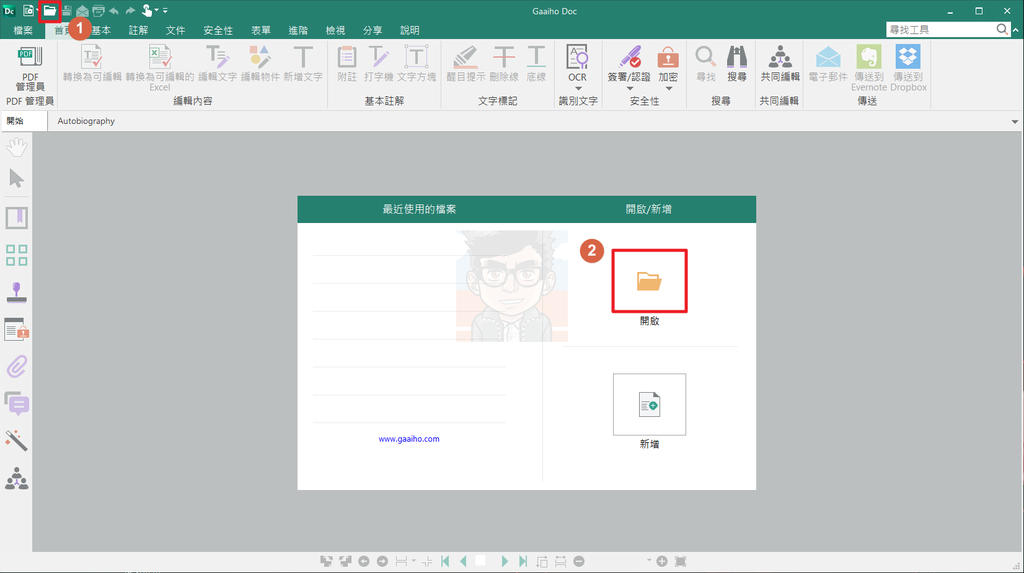Start 共同編輯 collaborative editing

pos(779,62)
